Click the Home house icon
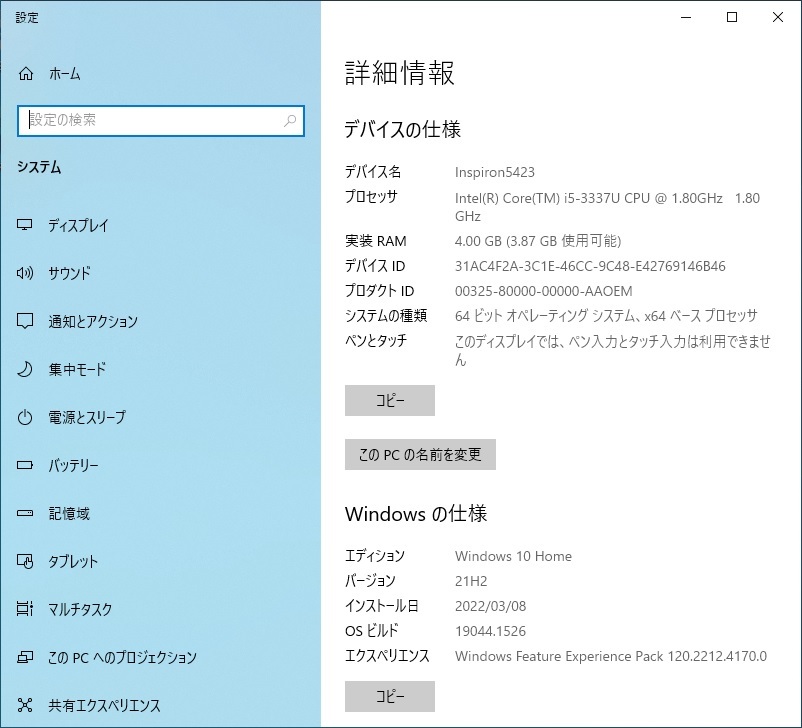The image size is (802, 728). (x=26, y=74)
